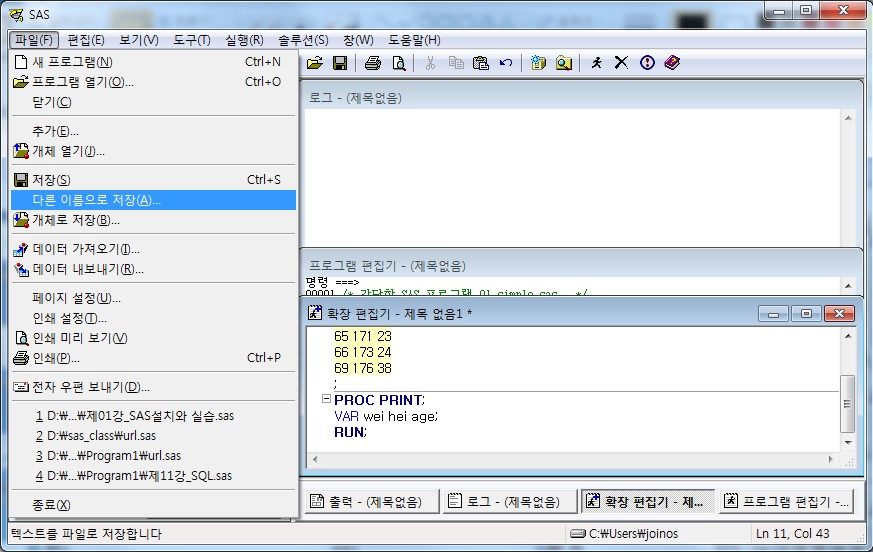The width and height of the screenshot is (873, 552).
Task: Click the Undo arrow toolbar icon
Action: [x=506, y=63]
